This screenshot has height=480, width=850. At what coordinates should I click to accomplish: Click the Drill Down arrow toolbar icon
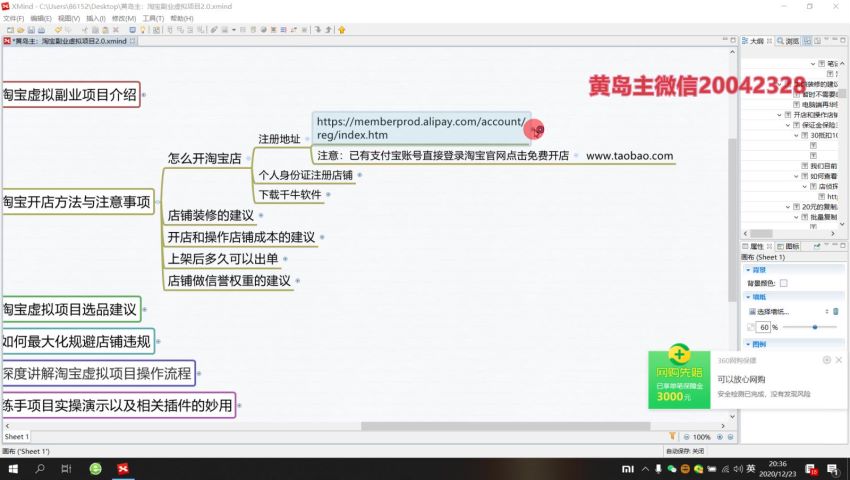(317, 30)
